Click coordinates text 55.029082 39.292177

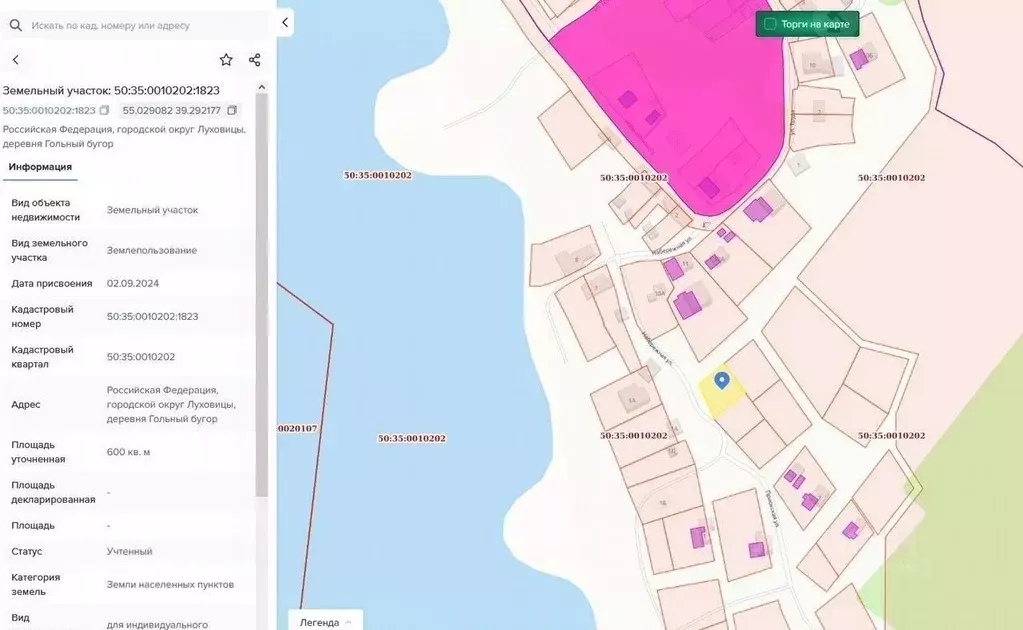(172, 110)
